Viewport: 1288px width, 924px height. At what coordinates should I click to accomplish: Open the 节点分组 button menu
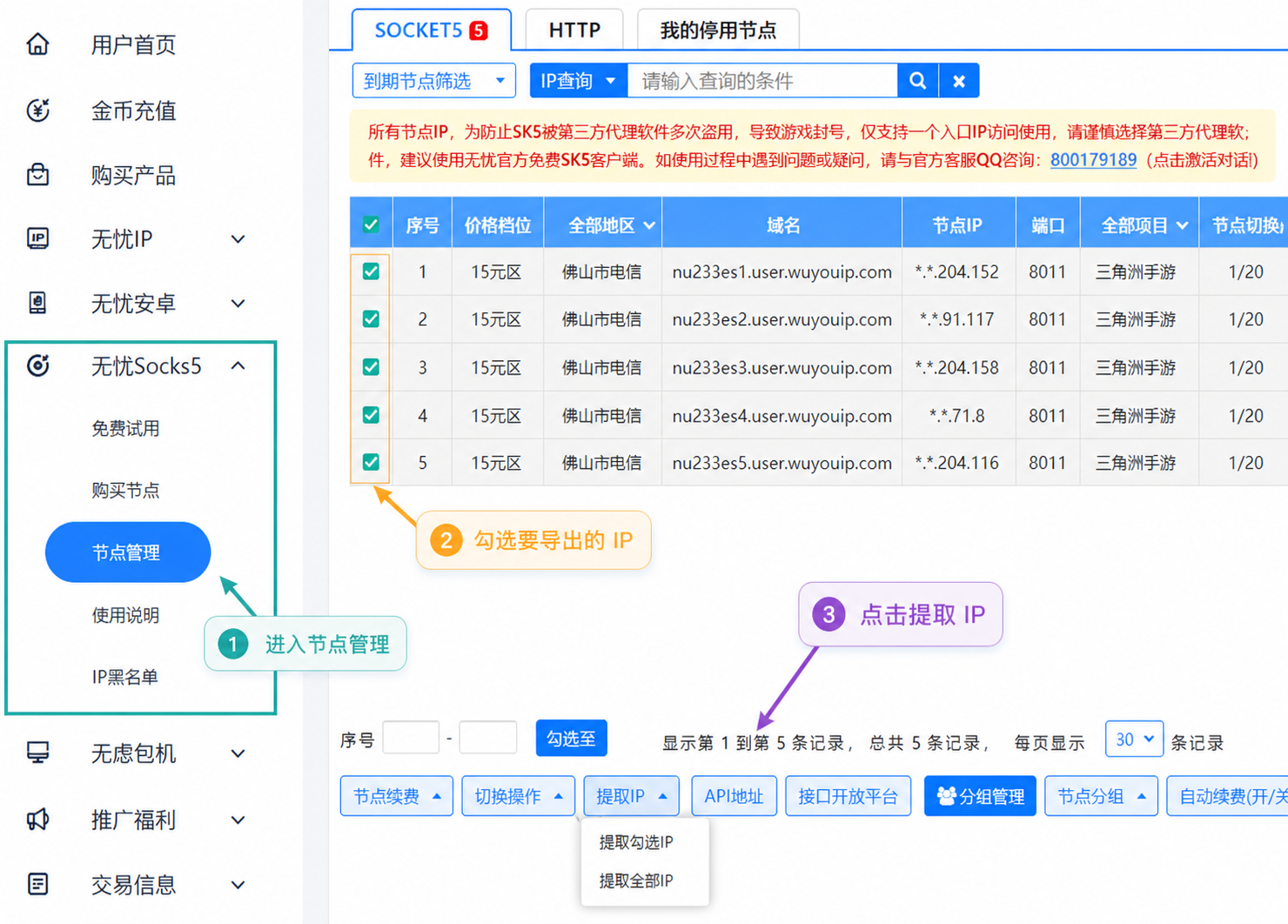pos(1102,796)
